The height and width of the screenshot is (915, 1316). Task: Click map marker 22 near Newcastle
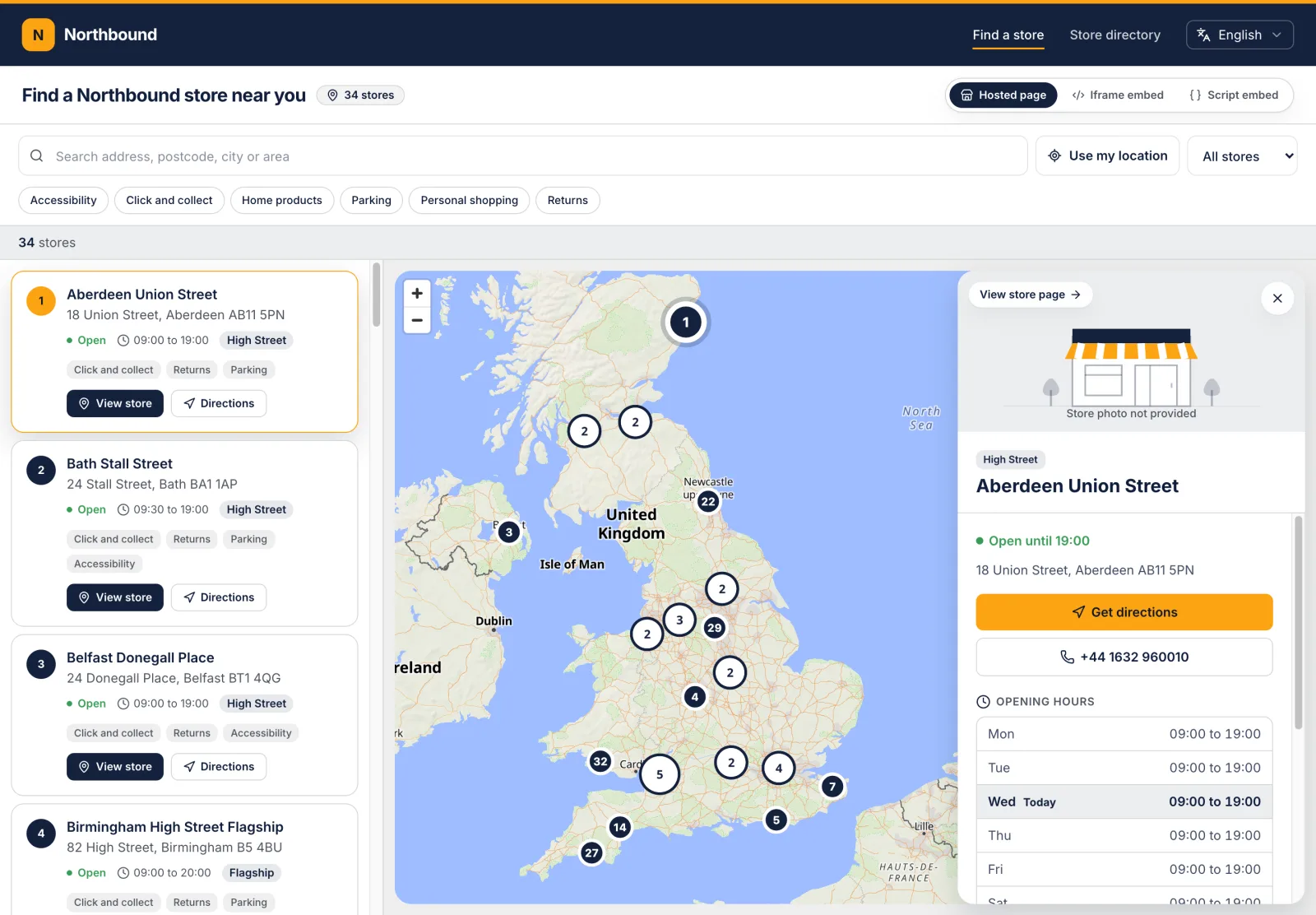tap(708, 502)
